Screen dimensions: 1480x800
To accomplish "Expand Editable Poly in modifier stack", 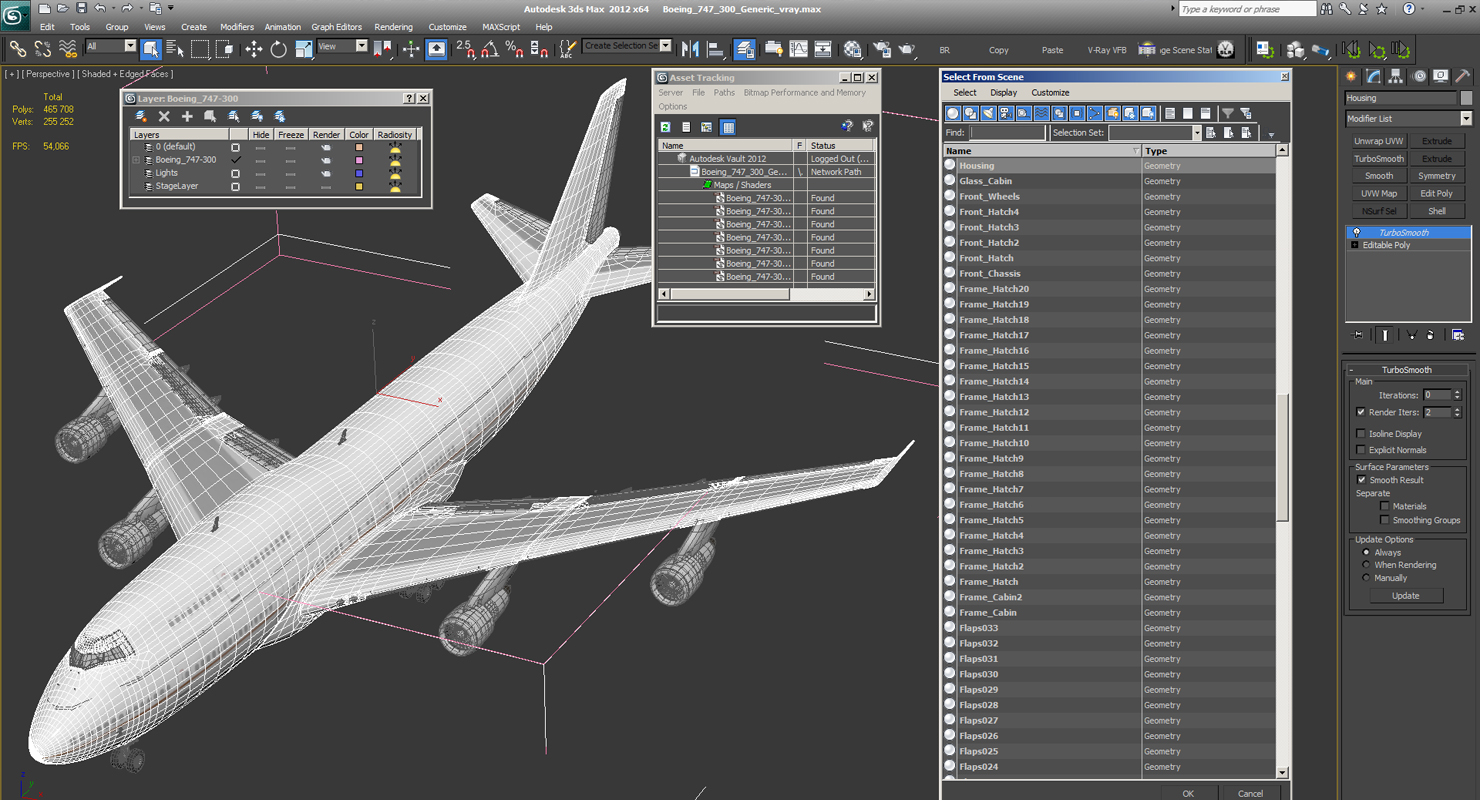I will (x=1355, y=245).
